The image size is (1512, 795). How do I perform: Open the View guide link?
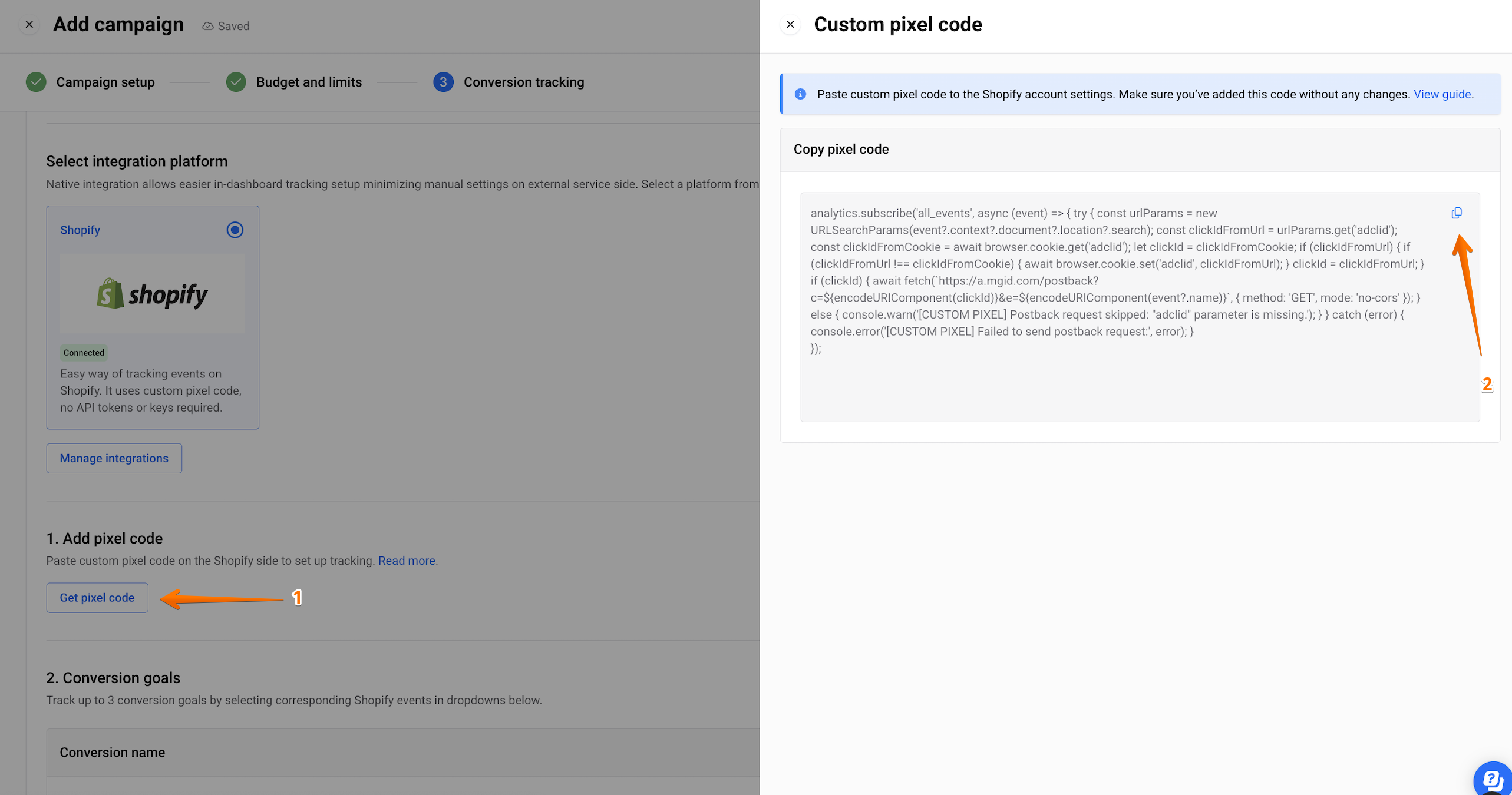pyautogui.click(x=1442, y=94)
